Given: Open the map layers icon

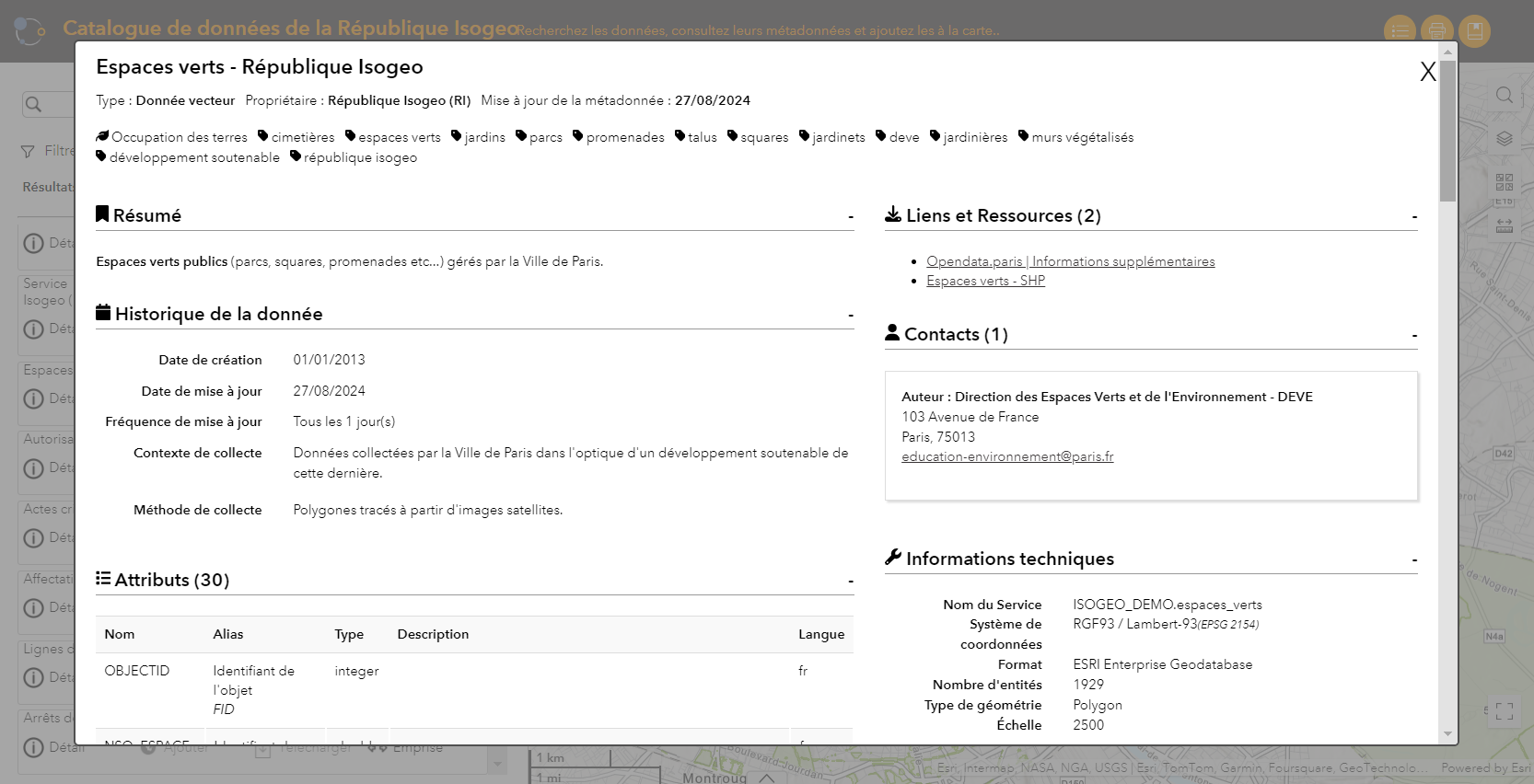Looking at the screenshot, I should pyautogui.click(x=1505, y=139).
